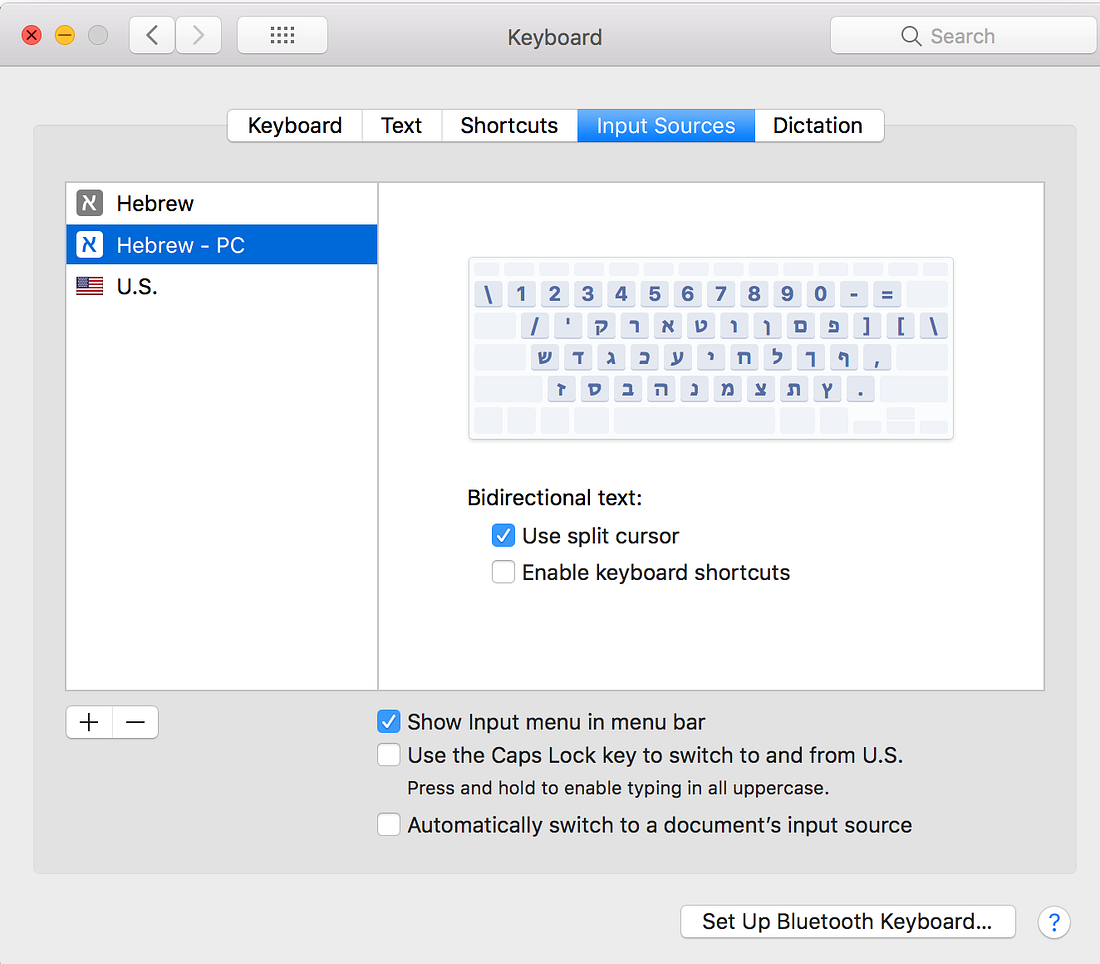Click the help question mark button
Viewport: 1100px width, 964px height.
coord(1054,922)
